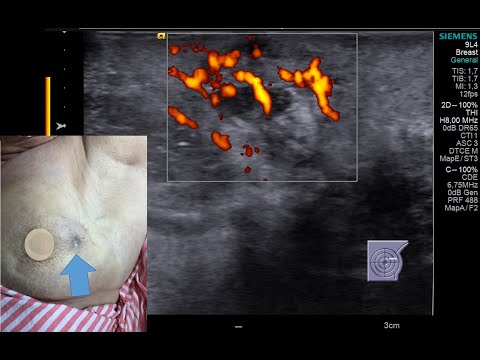Click the SIEMENS logo text
Screen dimensions: 480x360
pyautogui.click(x=458, y=36)
